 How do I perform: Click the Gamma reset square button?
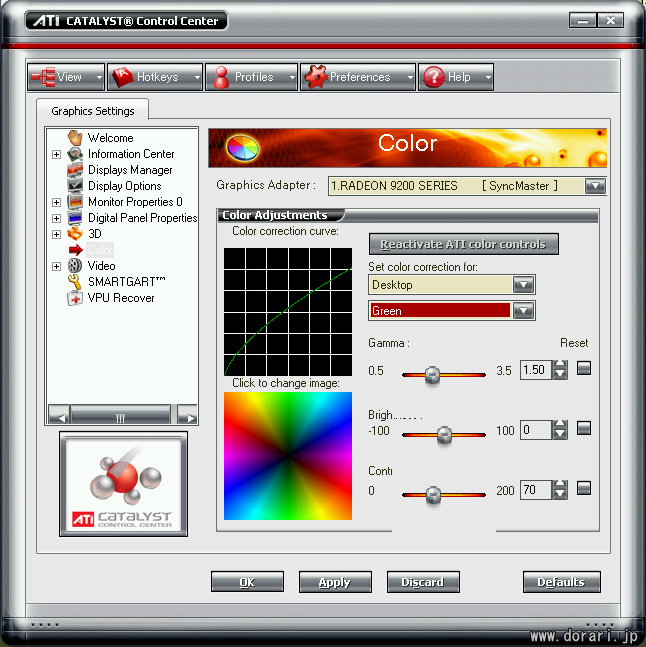click(x=584, y=368)
